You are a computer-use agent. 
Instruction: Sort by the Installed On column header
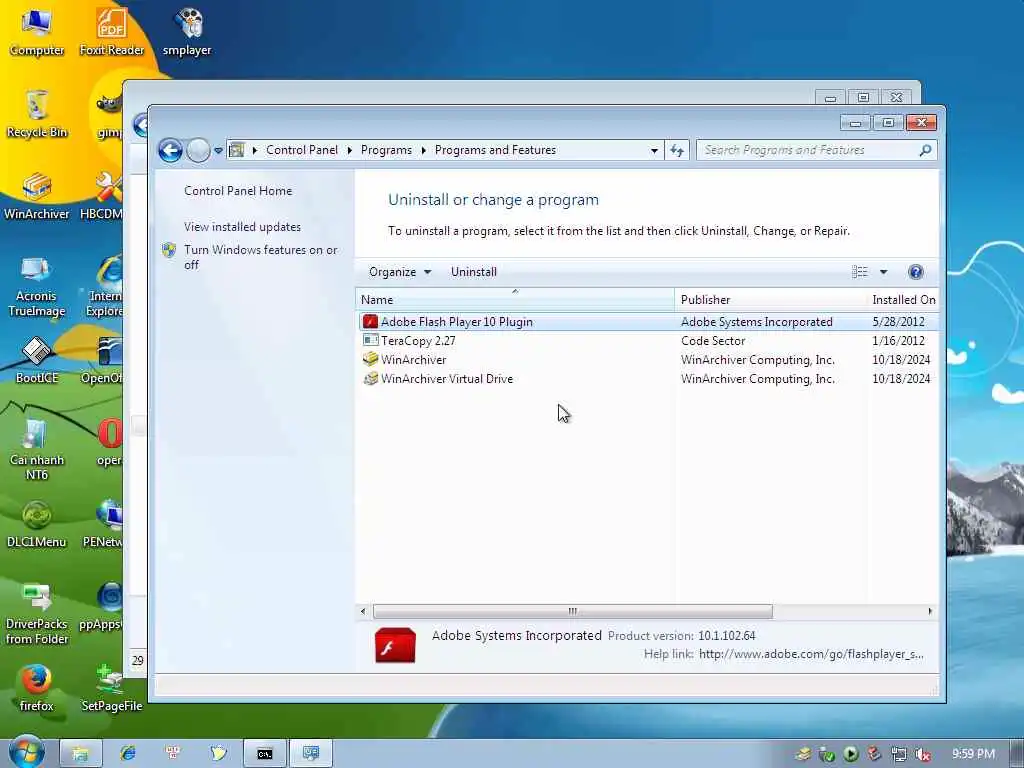[x=903, y=299]
